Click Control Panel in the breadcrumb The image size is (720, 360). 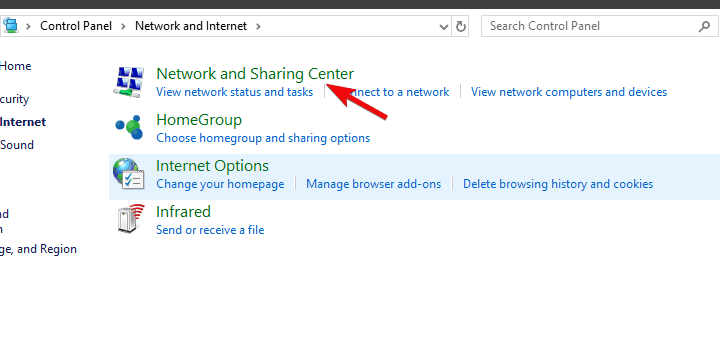(x=76, y=26)
